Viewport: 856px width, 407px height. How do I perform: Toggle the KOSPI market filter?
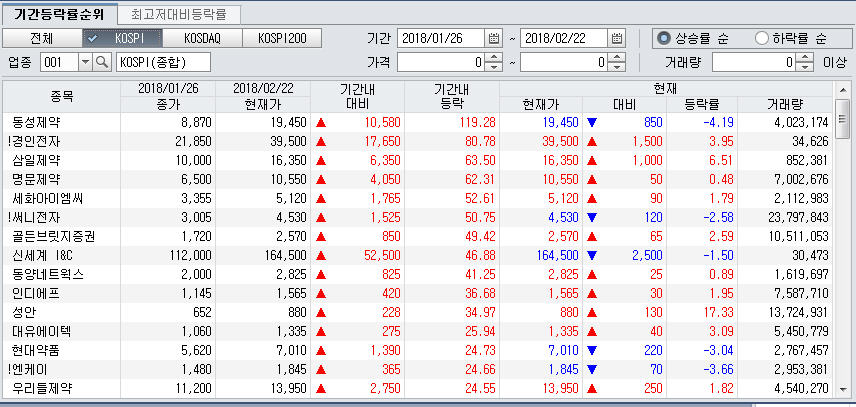click(122, 38)
